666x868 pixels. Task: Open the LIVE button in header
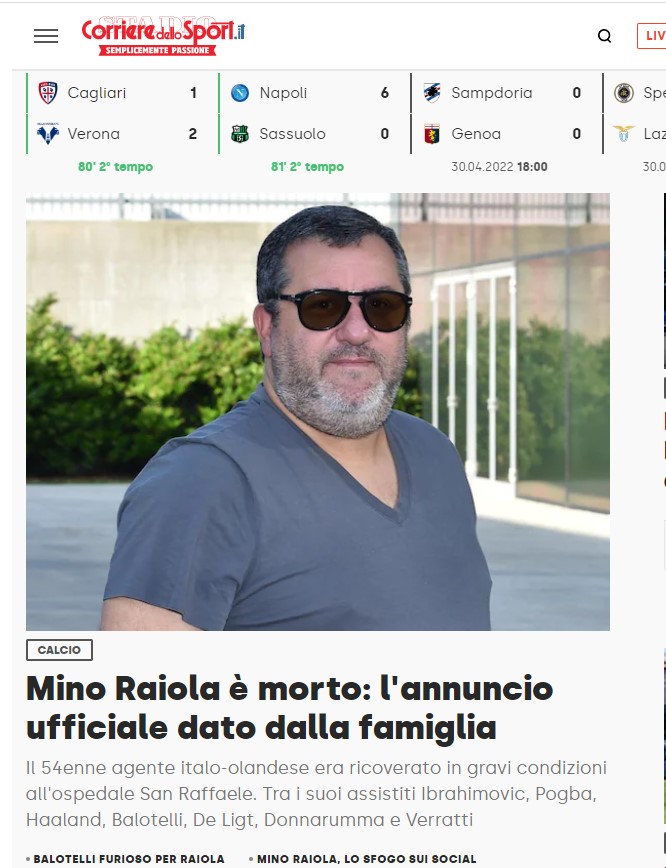652,36
